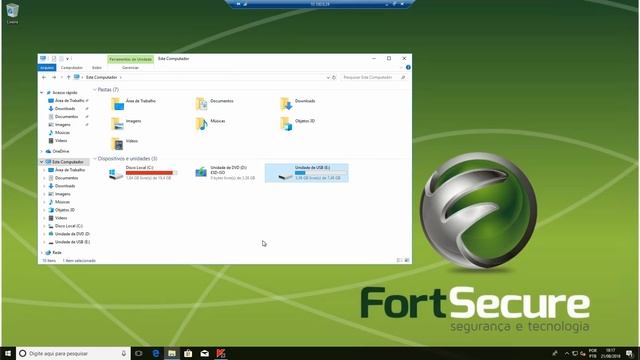Click the Disco Local (C:) red usage bar
The width and height of the screenshot is (640, 360).
pos(151,173)
